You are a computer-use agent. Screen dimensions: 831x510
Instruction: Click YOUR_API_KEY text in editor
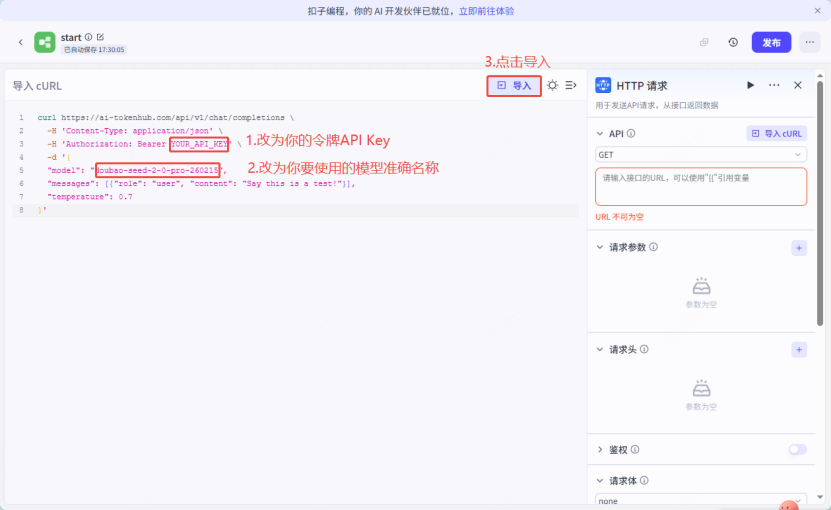(199, 144)
